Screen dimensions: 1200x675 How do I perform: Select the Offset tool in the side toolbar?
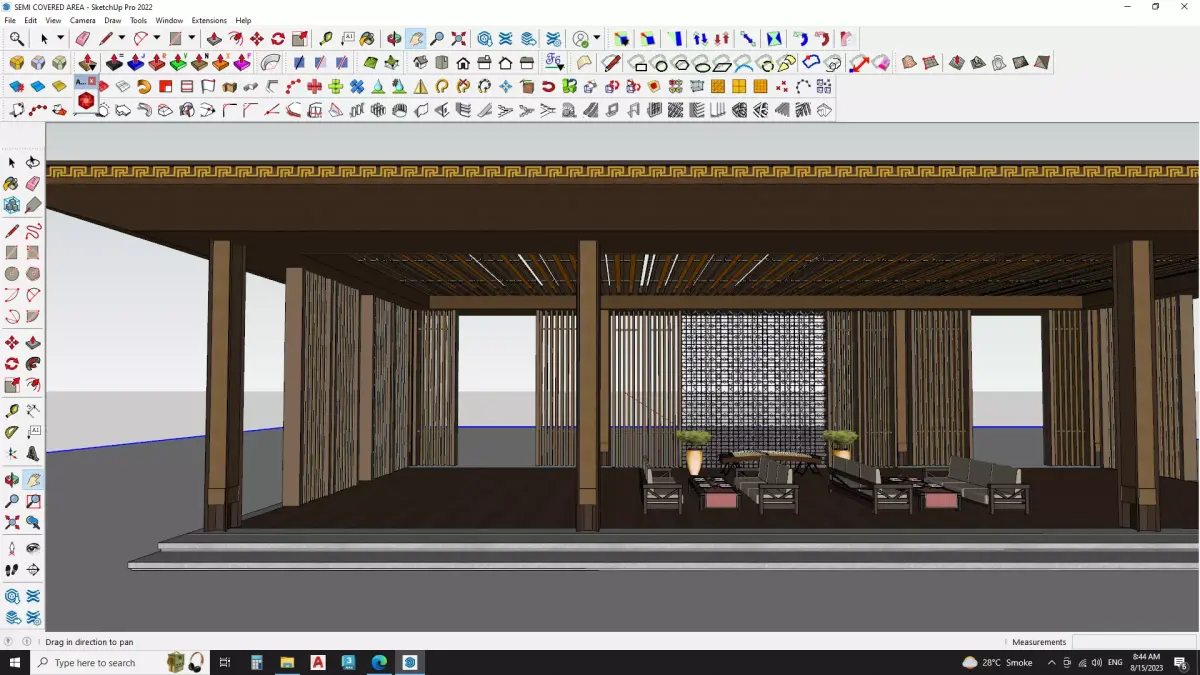tap(33, 385)
